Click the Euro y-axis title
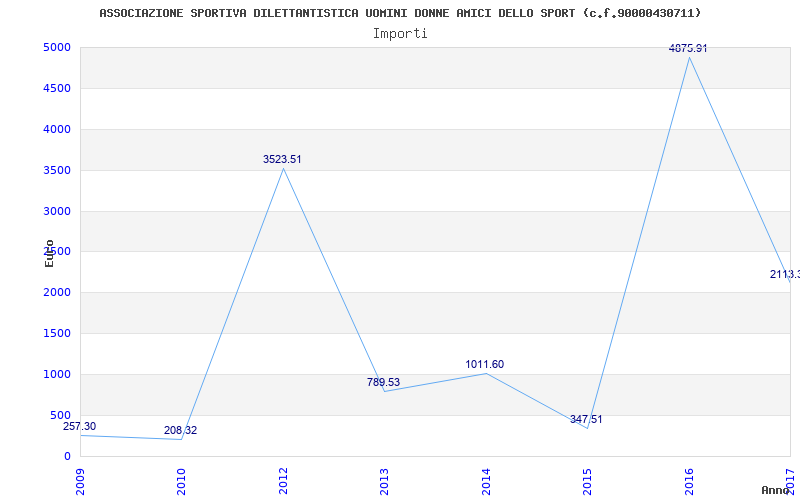Viewport: 800px width, 500px height. click(49, 253)
